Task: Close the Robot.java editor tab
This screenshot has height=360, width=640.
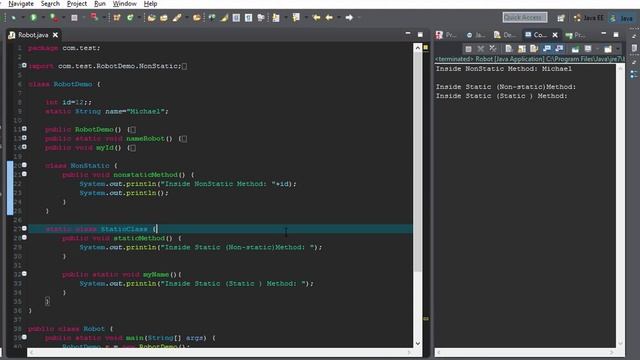Action: pos(55,35)
